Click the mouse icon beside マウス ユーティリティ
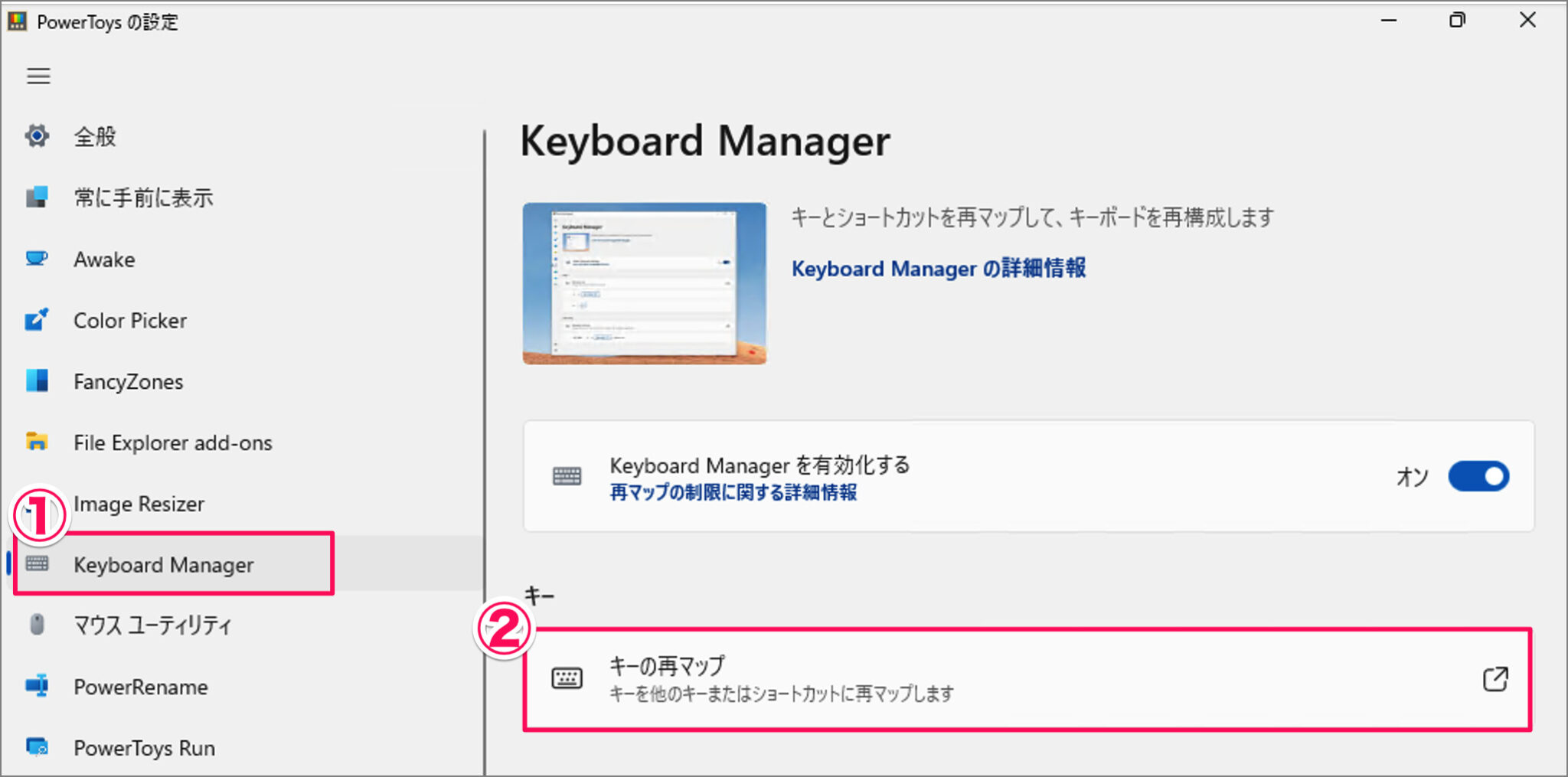The image size is (1568, 777). [x=37, y=625]
